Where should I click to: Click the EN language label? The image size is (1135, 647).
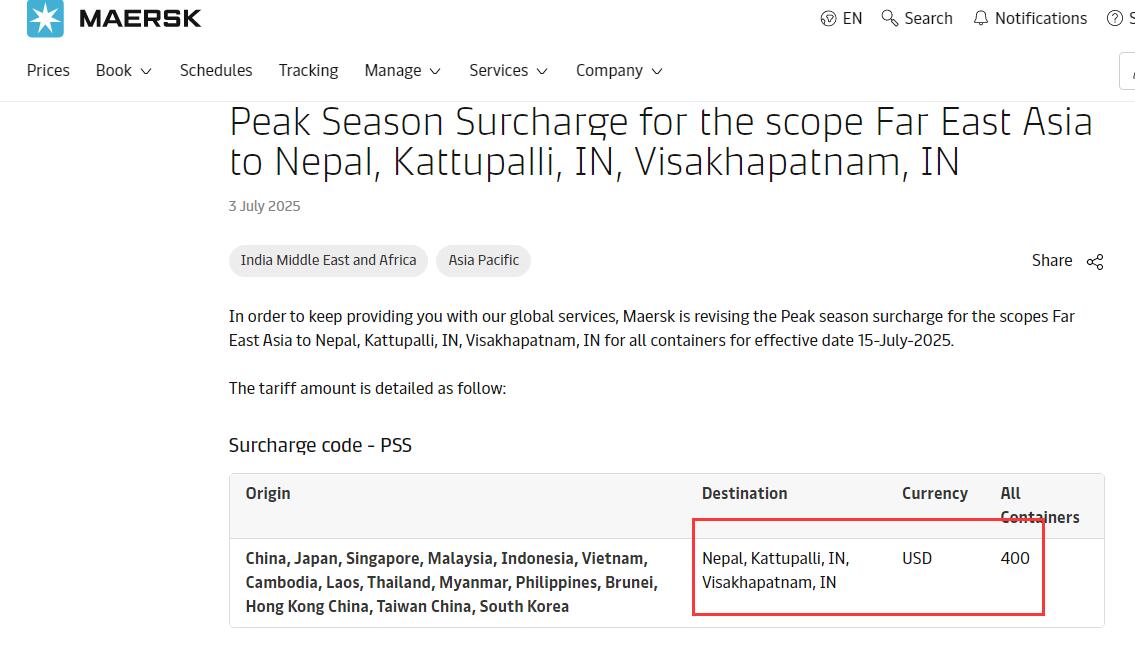853,19
